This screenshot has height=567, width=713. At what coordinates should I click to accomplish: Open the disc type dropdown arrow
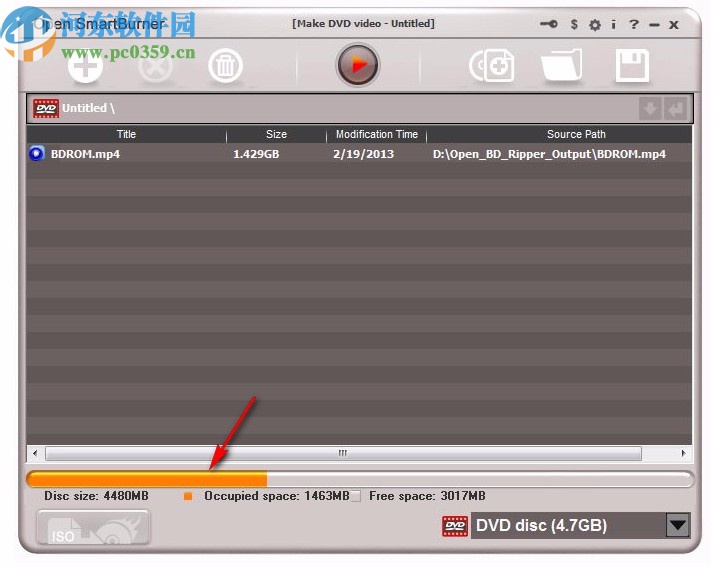[678, 526]
